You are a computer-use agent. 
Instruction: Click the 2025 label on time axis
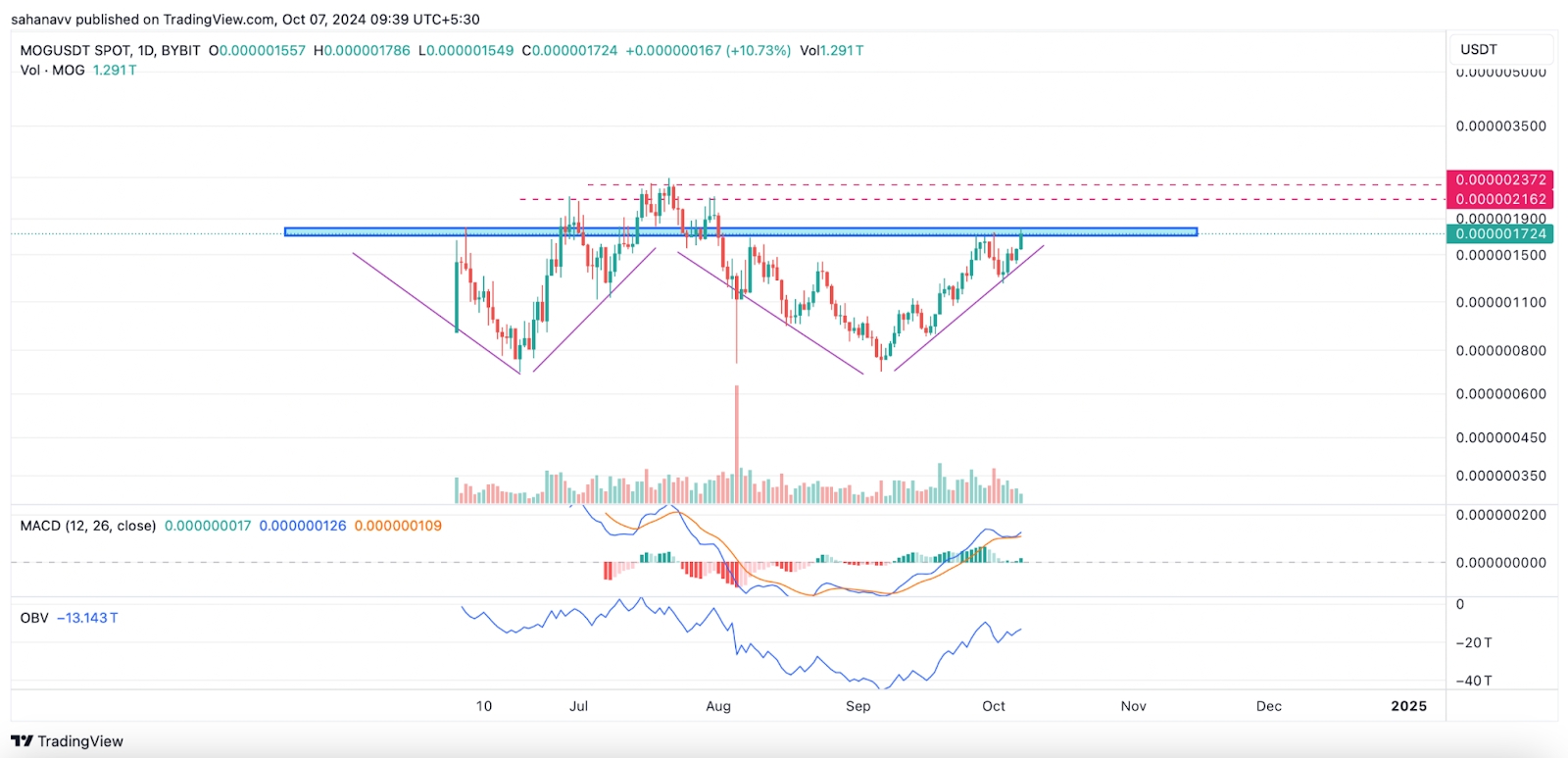pyautogui.click(x=1408, y=706)
